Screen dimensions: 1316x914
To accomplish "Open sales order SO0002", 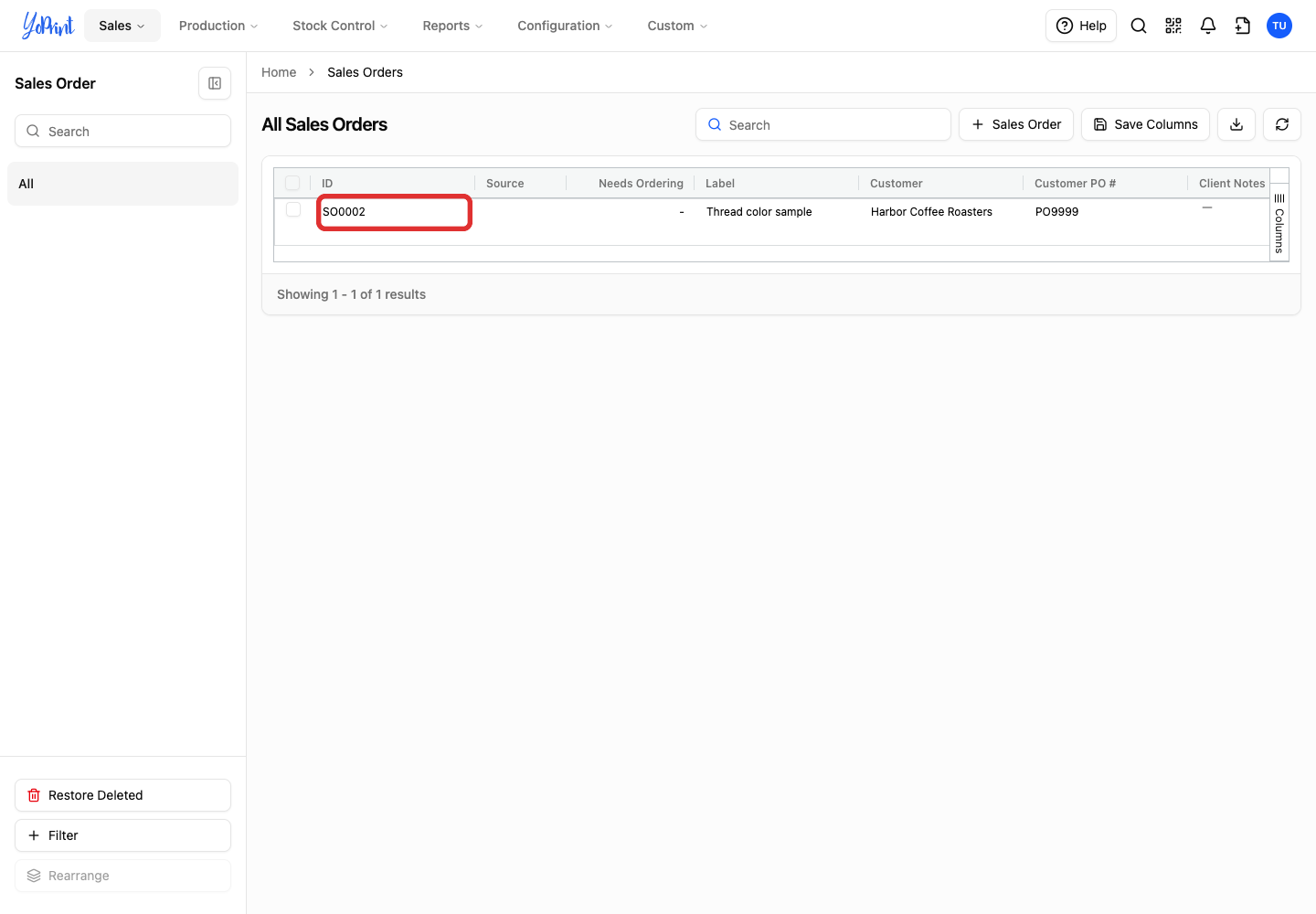I will coord(345,212).
